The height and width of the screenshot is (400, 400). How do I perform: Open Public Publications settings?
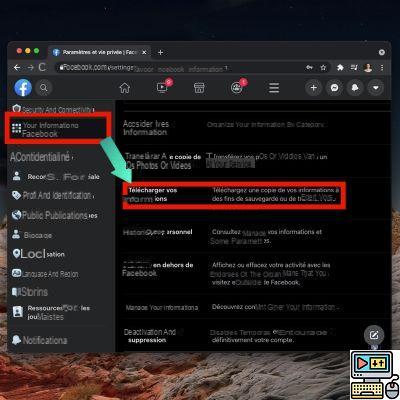(x=54, y=215)
